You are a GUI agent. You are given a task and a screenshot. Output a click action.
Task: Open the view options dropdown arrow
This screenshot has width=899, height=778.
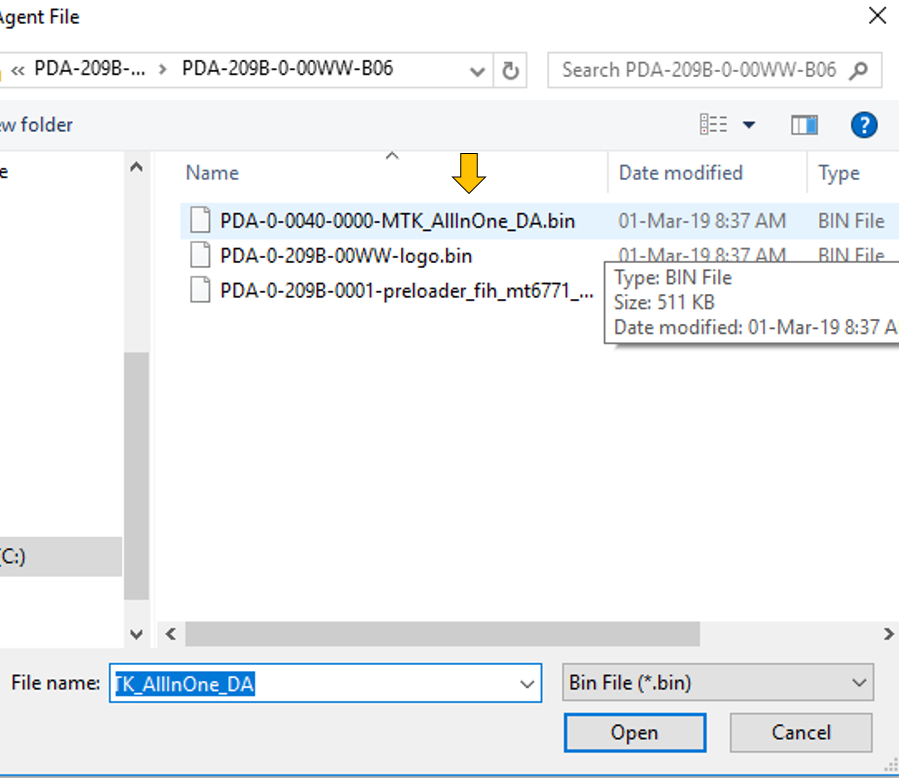749,125
